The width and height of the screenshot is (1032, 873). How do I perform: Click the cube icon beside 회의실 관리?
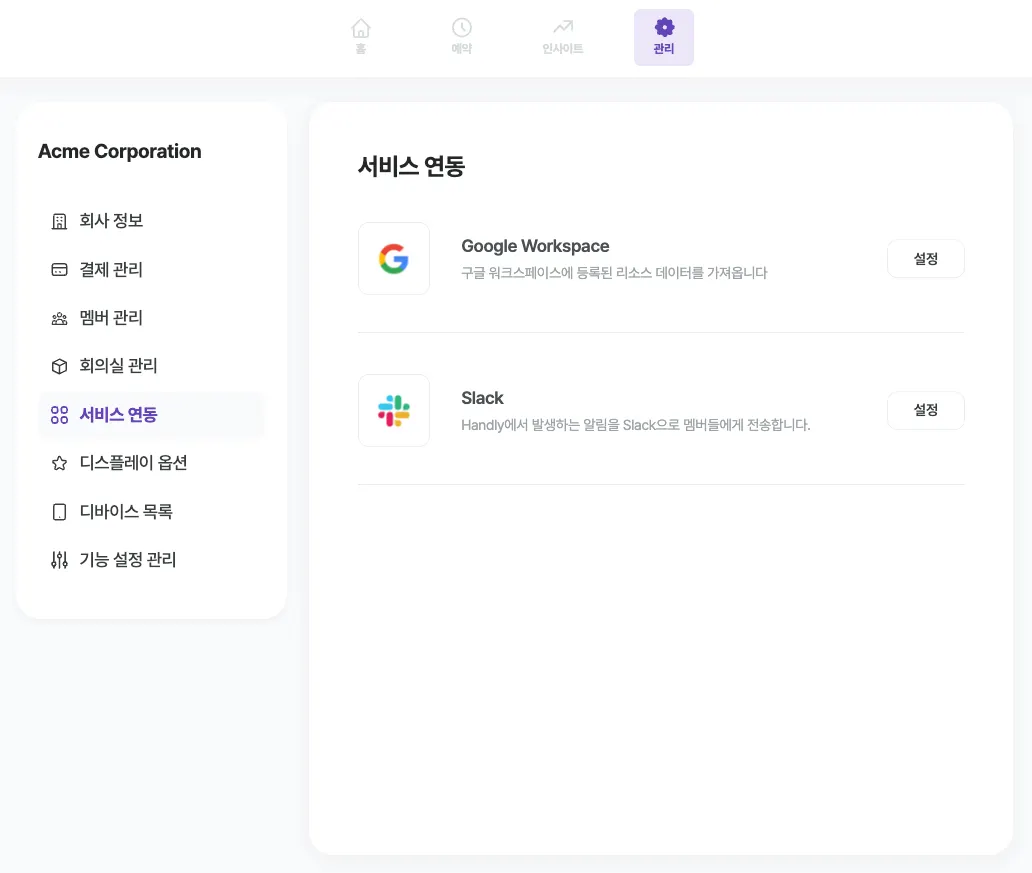[x=59, y=367]
